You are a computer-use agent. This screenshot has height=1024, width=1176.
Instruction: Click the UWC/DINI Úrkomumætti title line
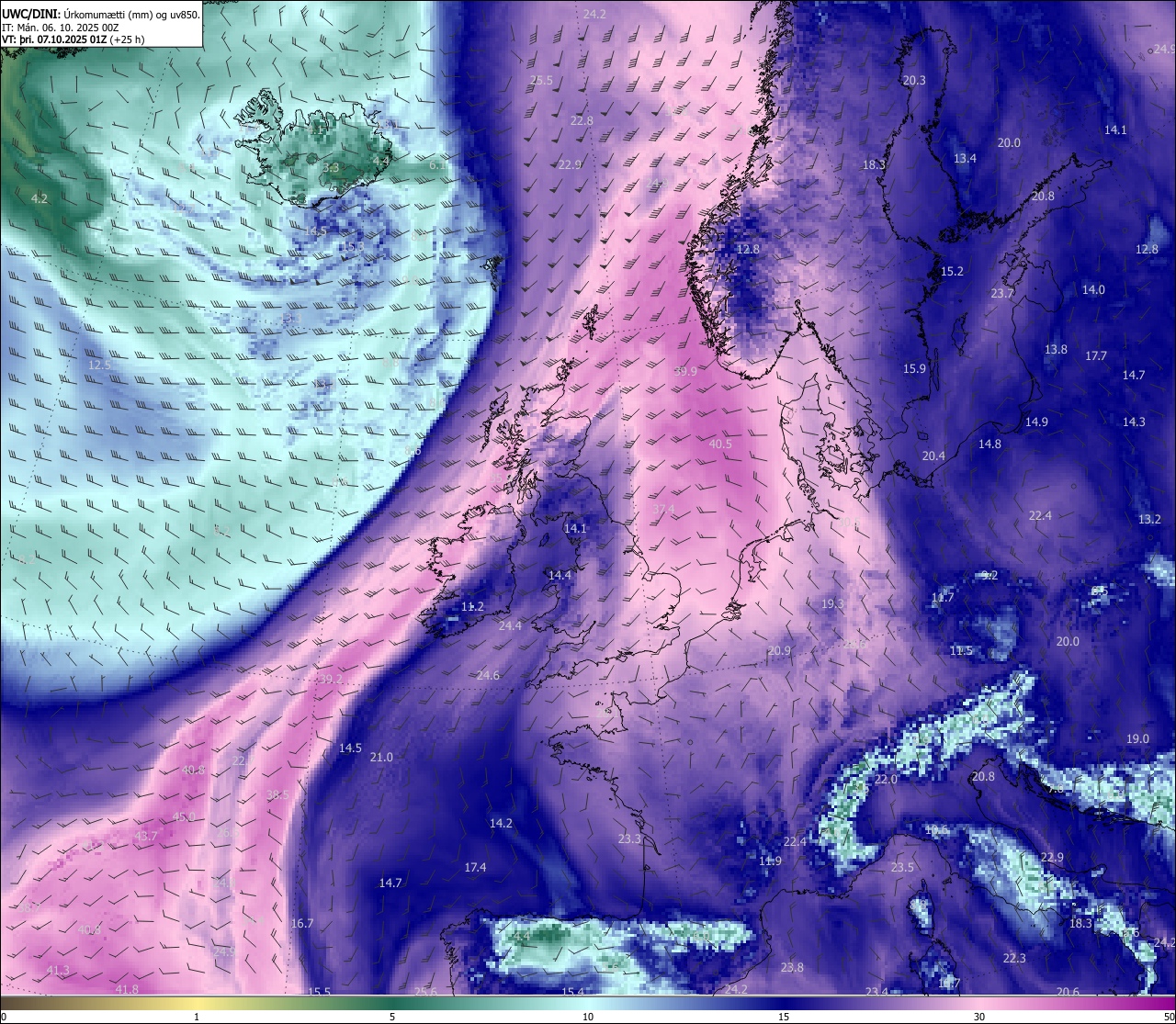click(x=101, y=14)
